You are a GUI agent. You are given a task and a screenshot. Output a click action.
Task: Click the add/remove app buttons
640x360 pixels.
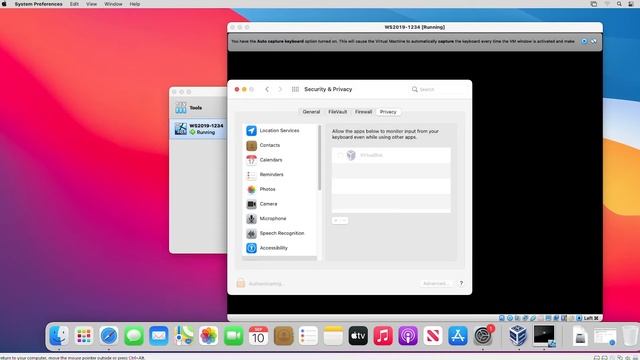[340, 220]
